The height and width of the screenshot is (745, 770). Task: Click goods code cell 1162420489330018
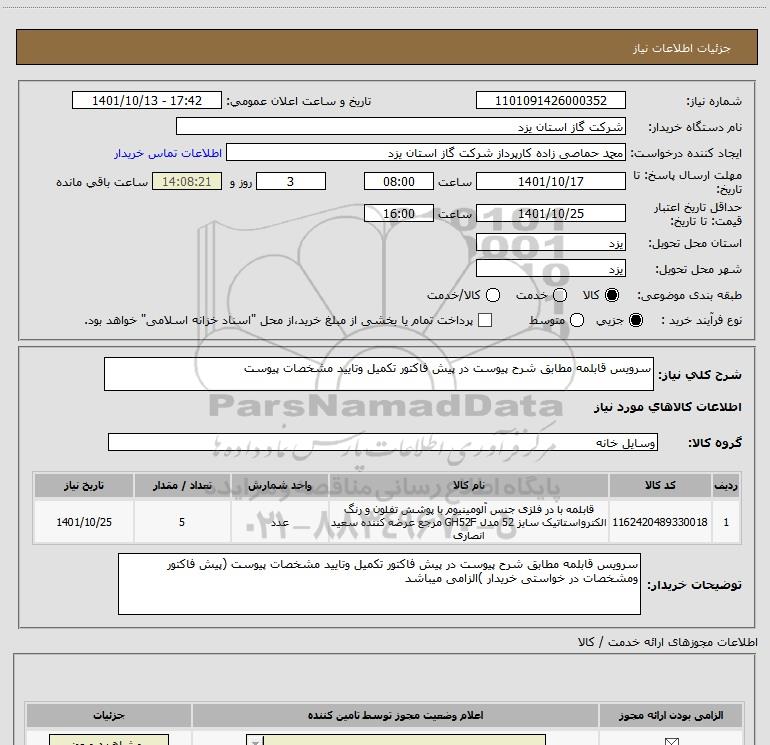(x=660, y=522)
